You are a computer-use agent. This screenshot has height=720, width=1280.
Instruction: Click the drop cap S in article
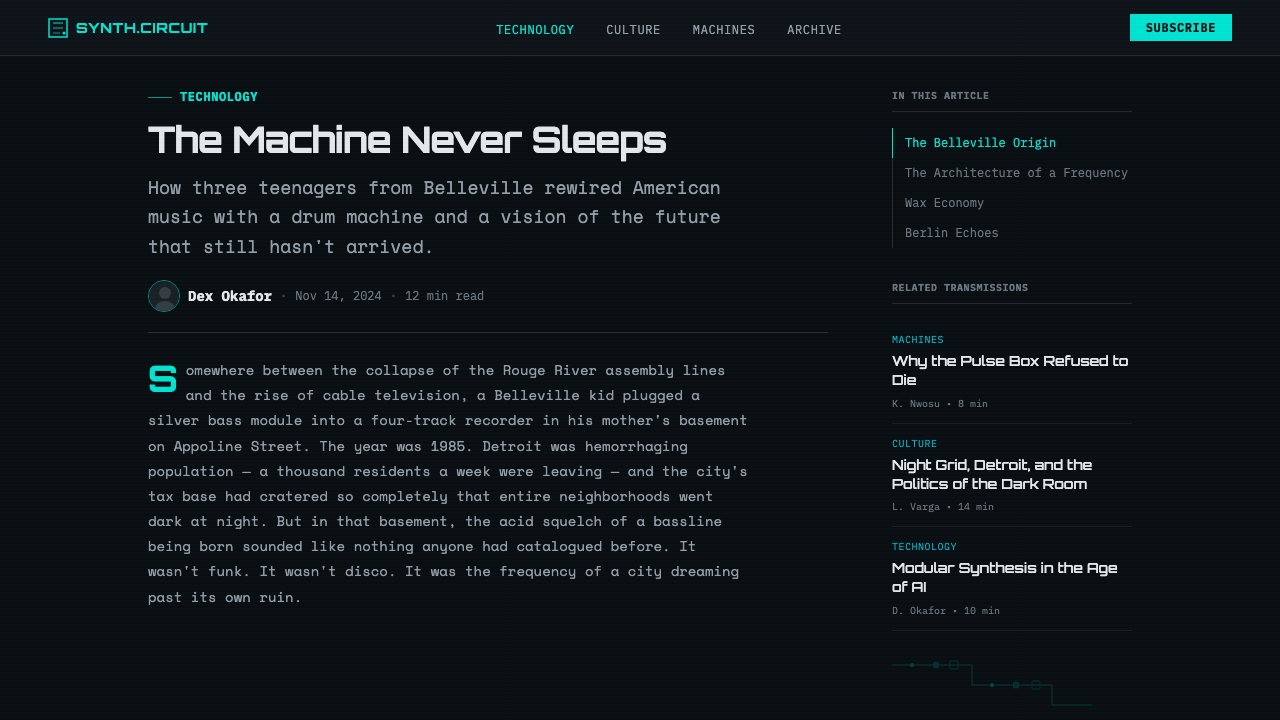coord(162,381)
